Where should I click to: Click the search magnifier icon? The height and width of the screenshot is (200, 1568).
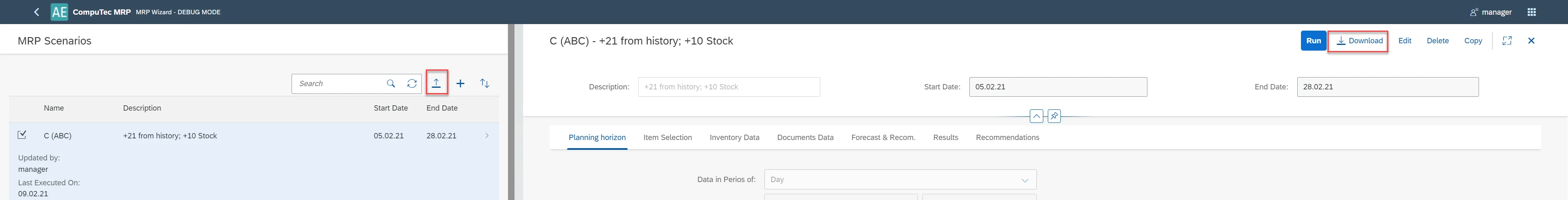(x=391, y=83)
